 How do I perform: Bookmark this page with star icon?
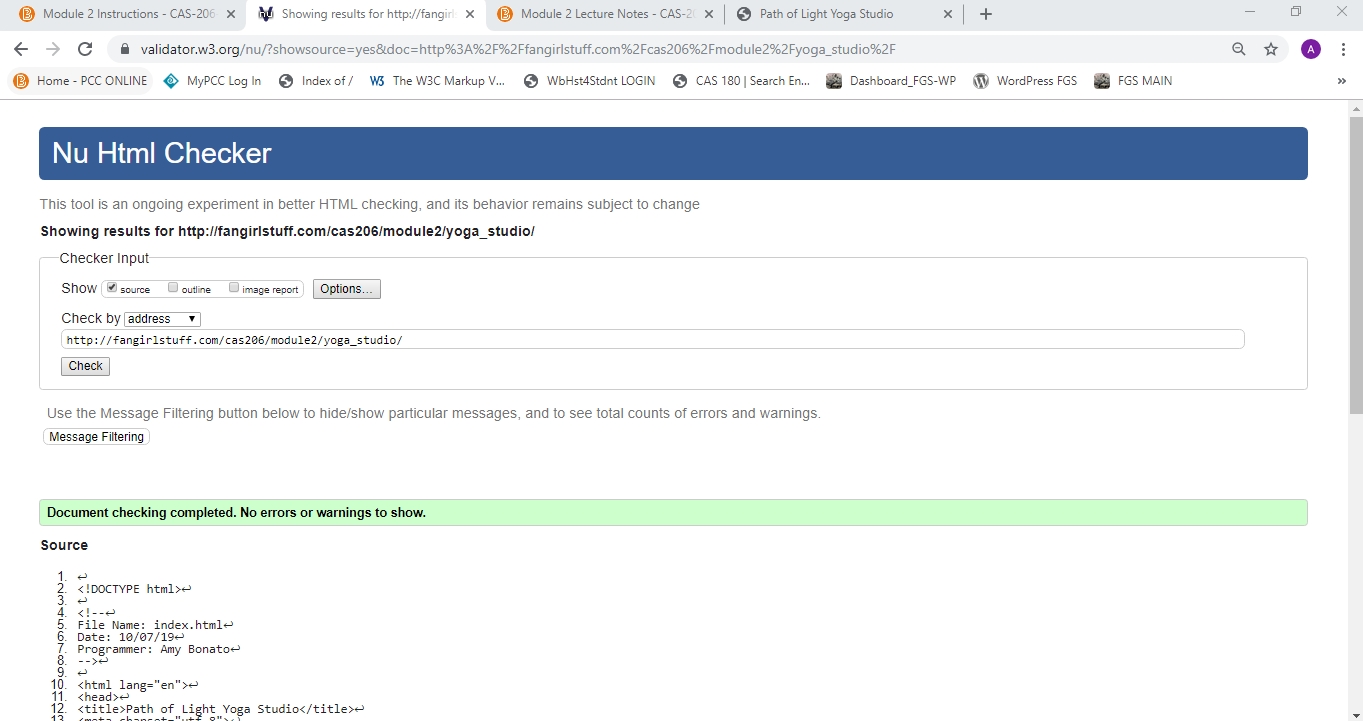coord(1271,49)
